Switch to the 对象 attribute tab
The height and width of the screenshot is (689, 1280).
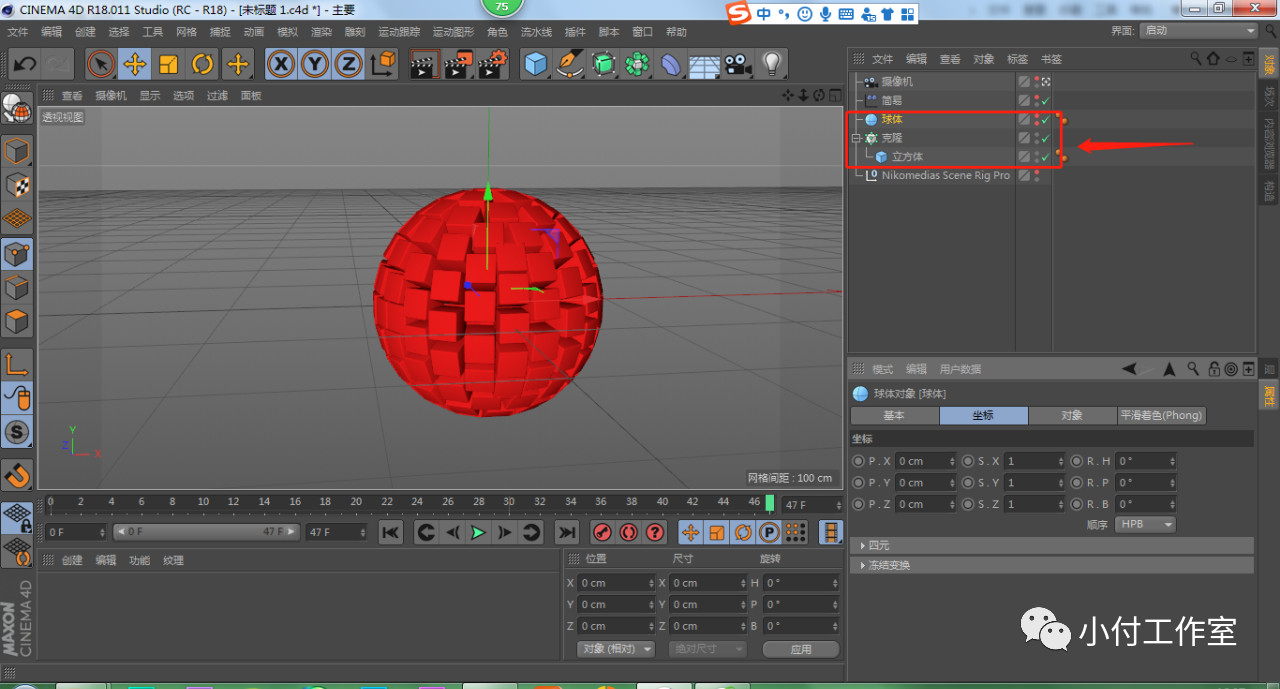click(x=1072, y=415)
